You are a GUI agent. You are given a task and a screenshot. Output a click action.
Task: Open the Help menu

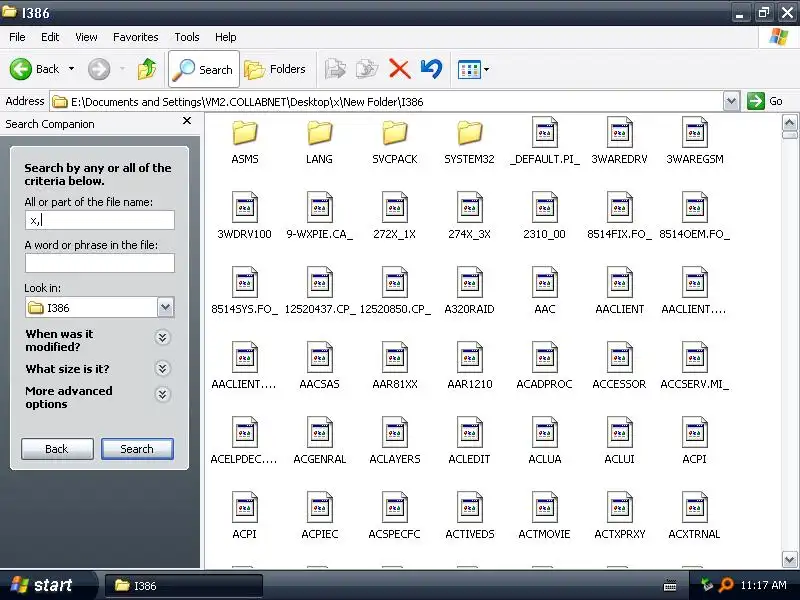[226, 37]
